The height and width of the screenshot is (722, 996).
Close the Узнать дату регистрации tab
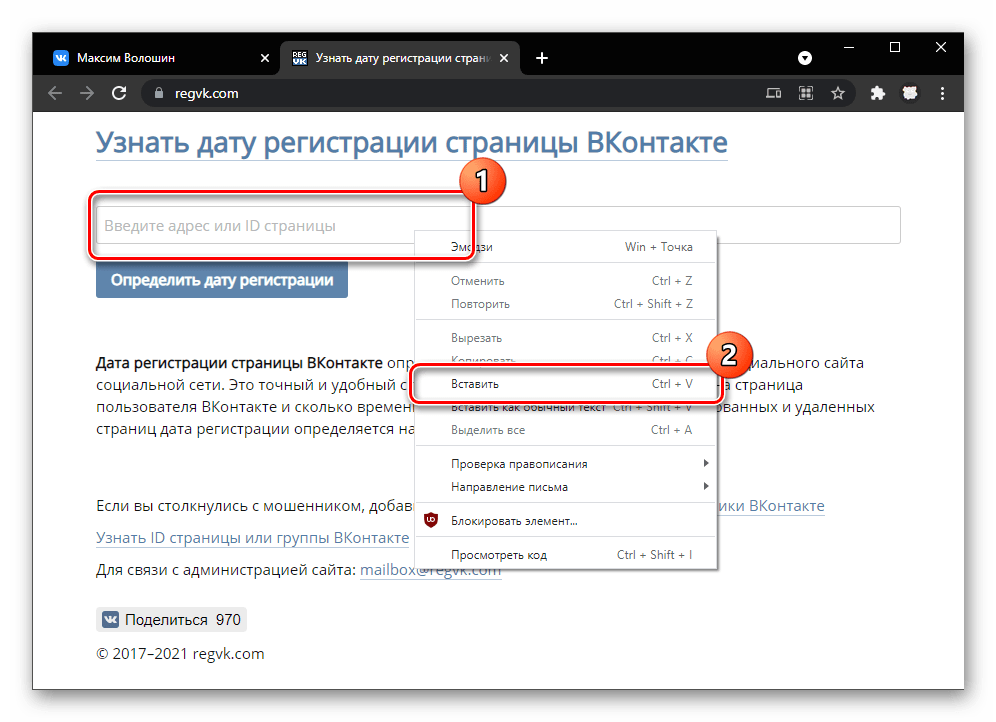pos(504,58)
